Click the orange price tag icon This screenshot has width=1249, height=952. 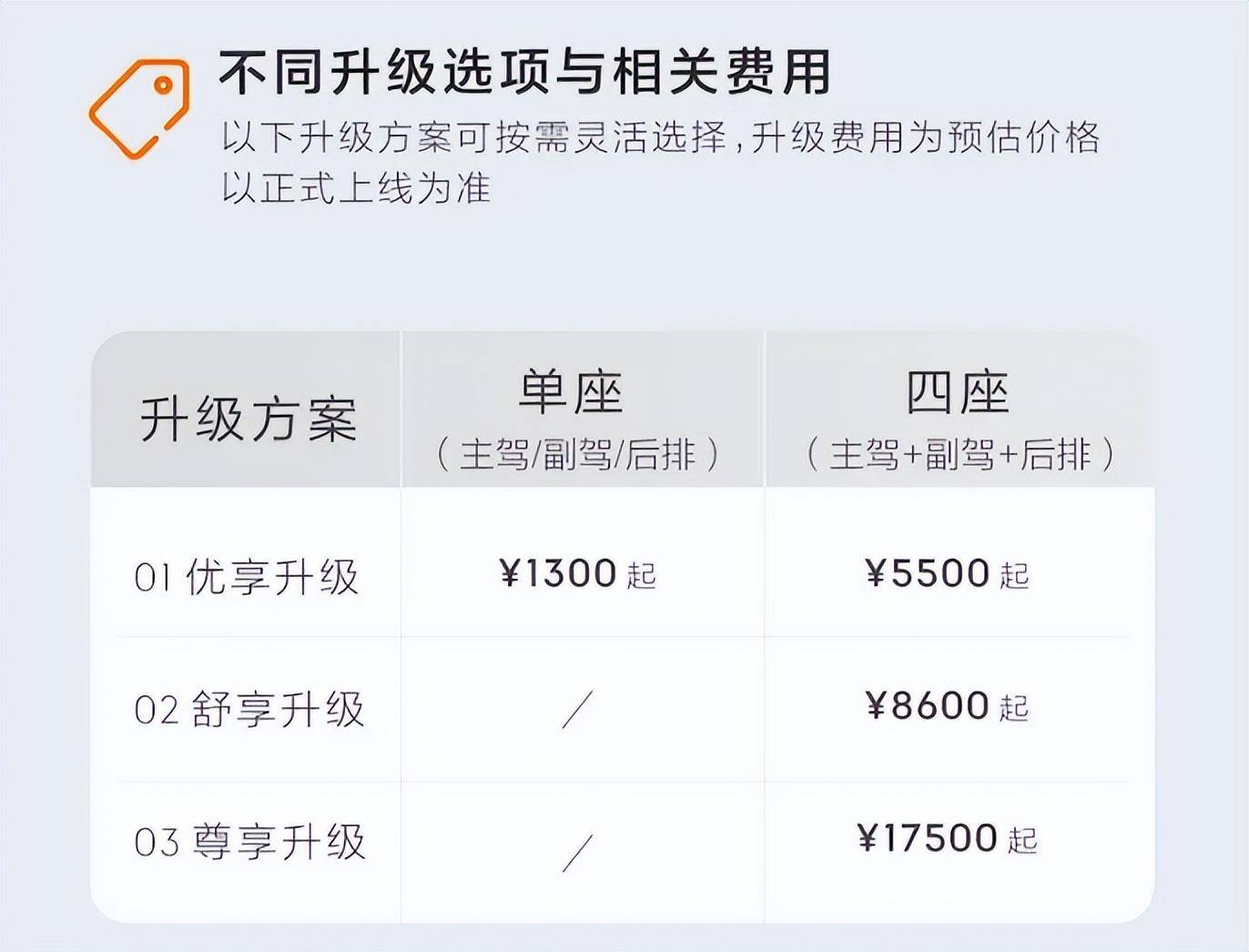click(x=138, y=109)
